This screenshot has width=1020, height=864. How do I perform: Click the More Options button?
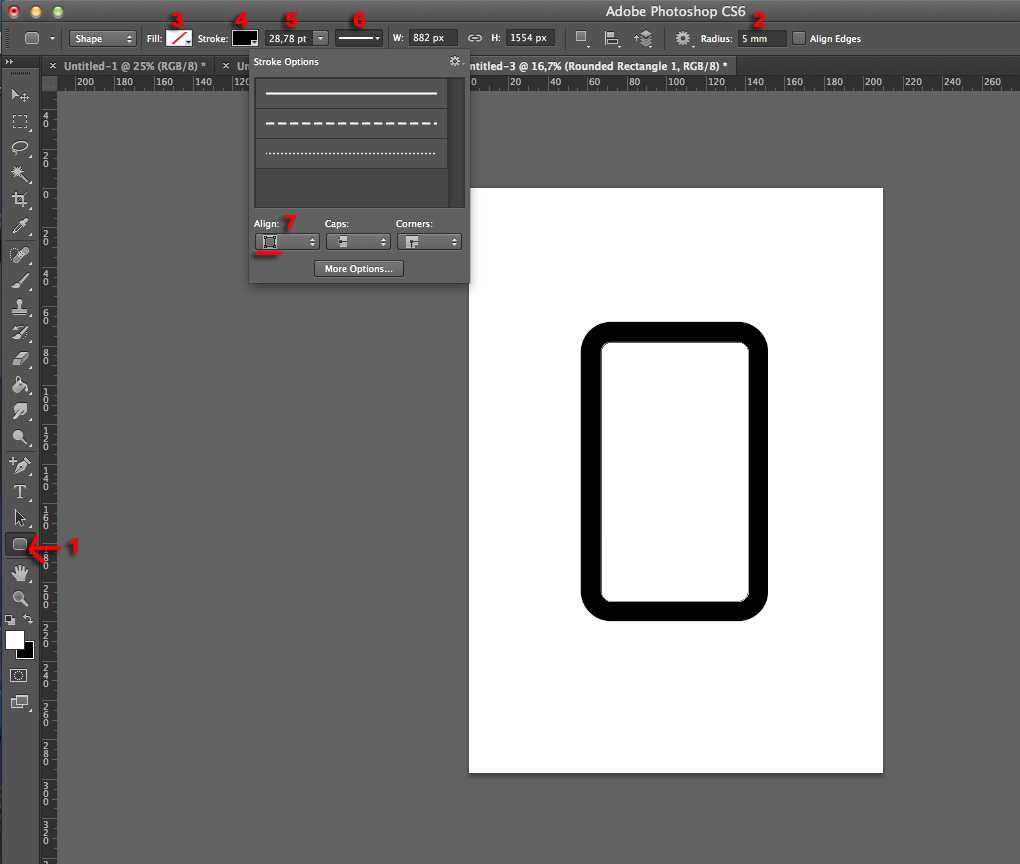tap(359, 269)
